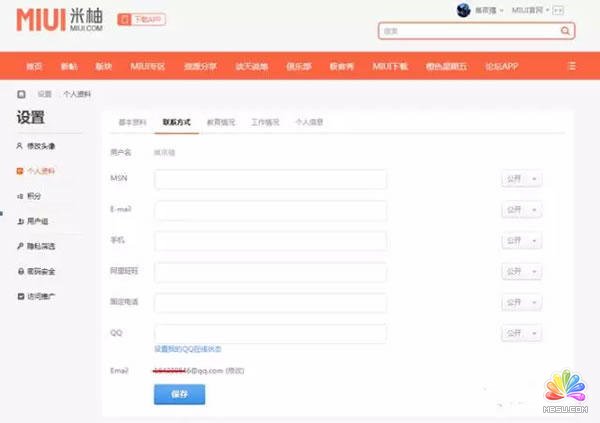Screen dimensions: 600x423
Task: Switch to the 教育情况 tab
Action: click(221, 122)
